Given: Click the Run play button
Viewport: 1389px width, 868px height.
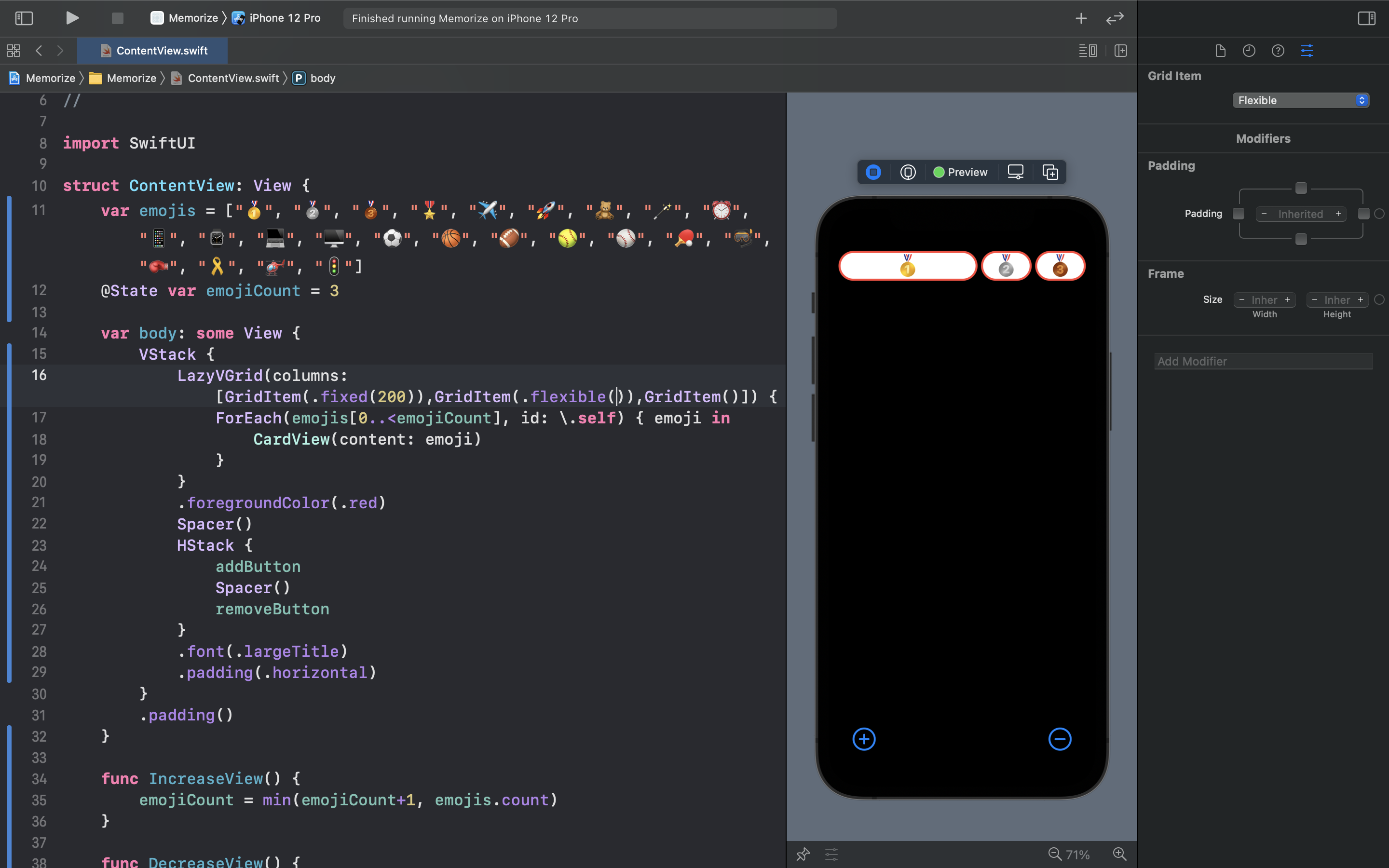Looking at the screenshot, I should 72,18.
